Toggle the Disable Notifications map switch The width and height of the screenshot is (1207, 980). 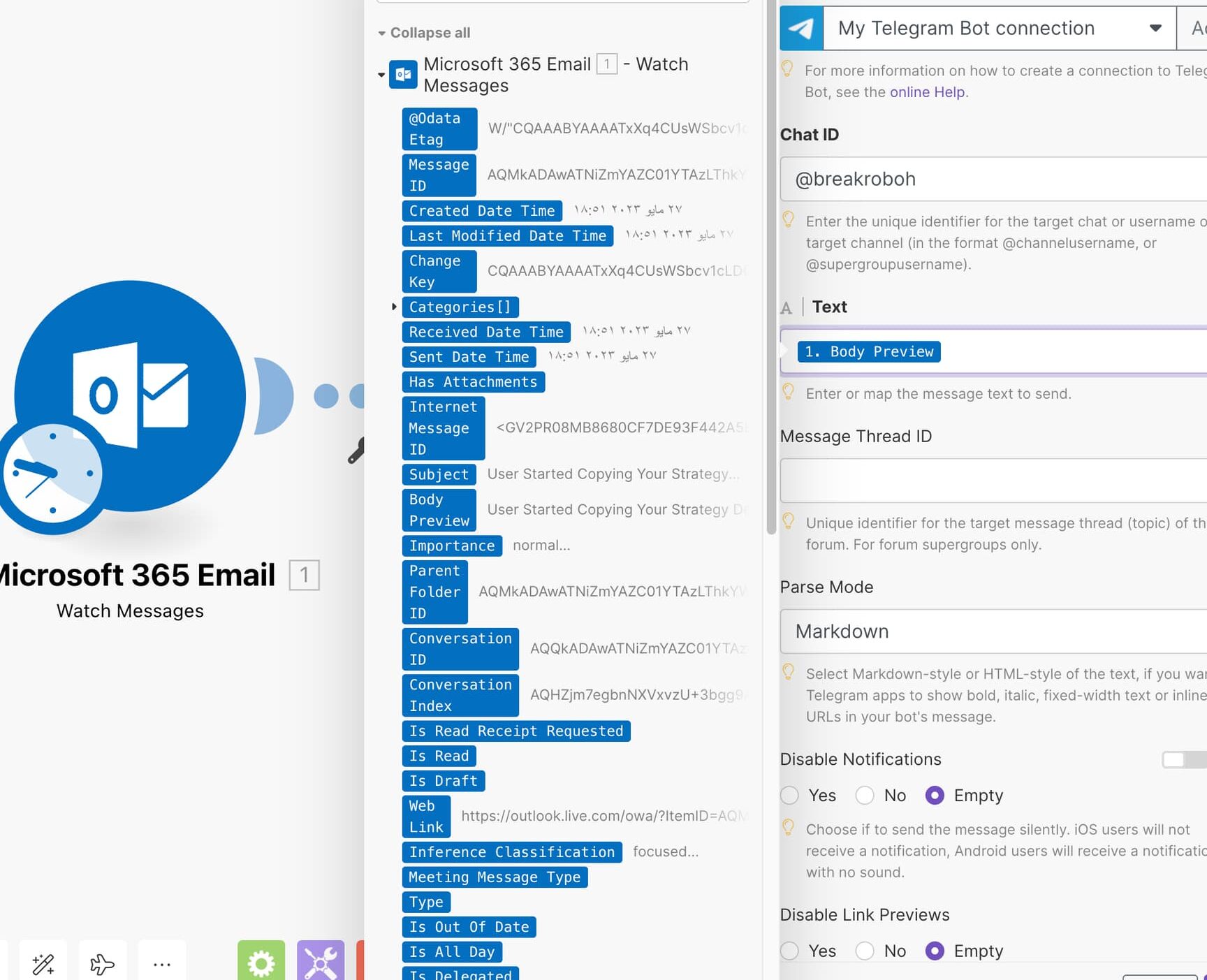click(1184, 759)
